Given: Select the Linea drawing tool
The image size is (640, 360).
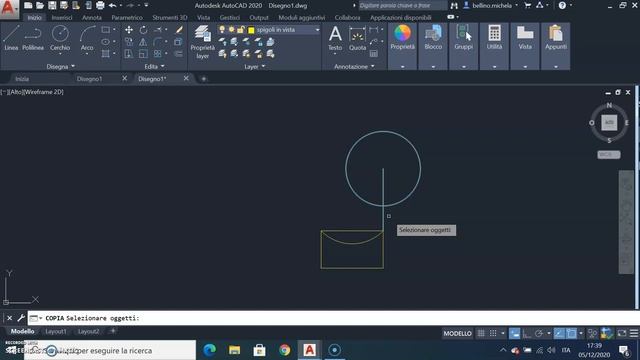Looking at the screenshot, I should [11, 38].
